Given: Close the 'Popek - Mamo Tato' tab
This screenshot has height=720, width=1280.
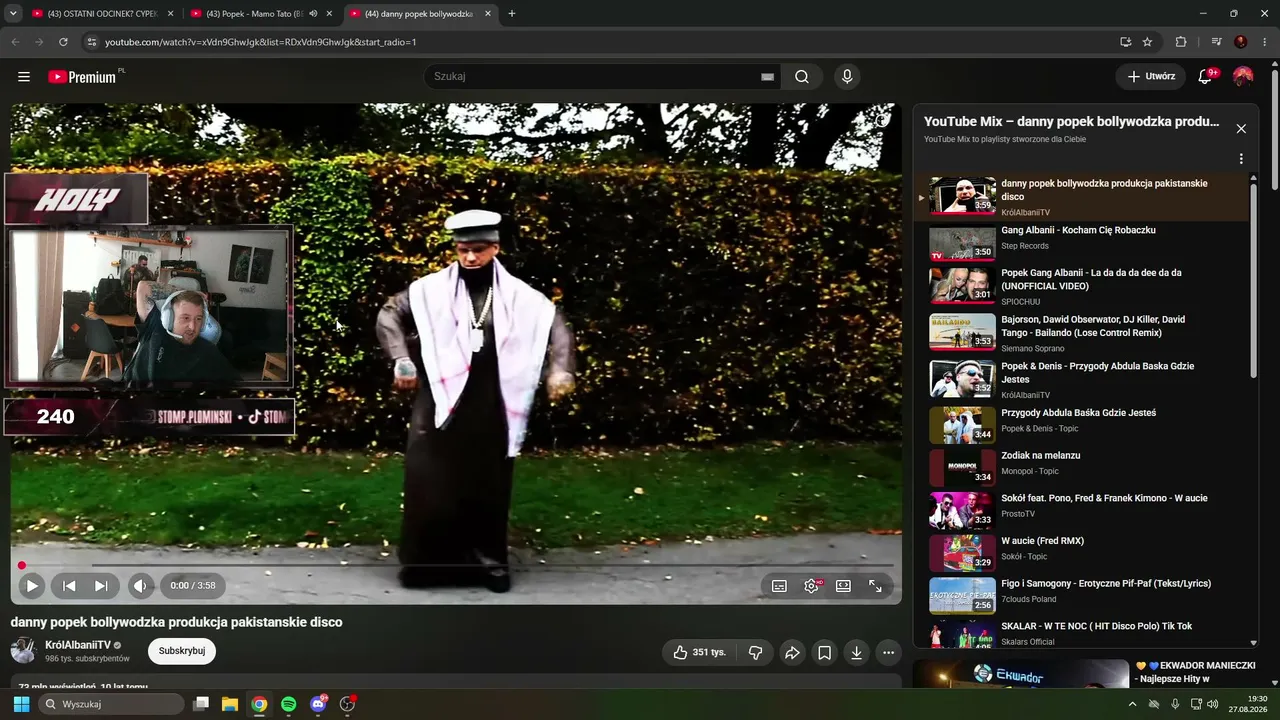Looking at the screenshot, I should point(329,14).
